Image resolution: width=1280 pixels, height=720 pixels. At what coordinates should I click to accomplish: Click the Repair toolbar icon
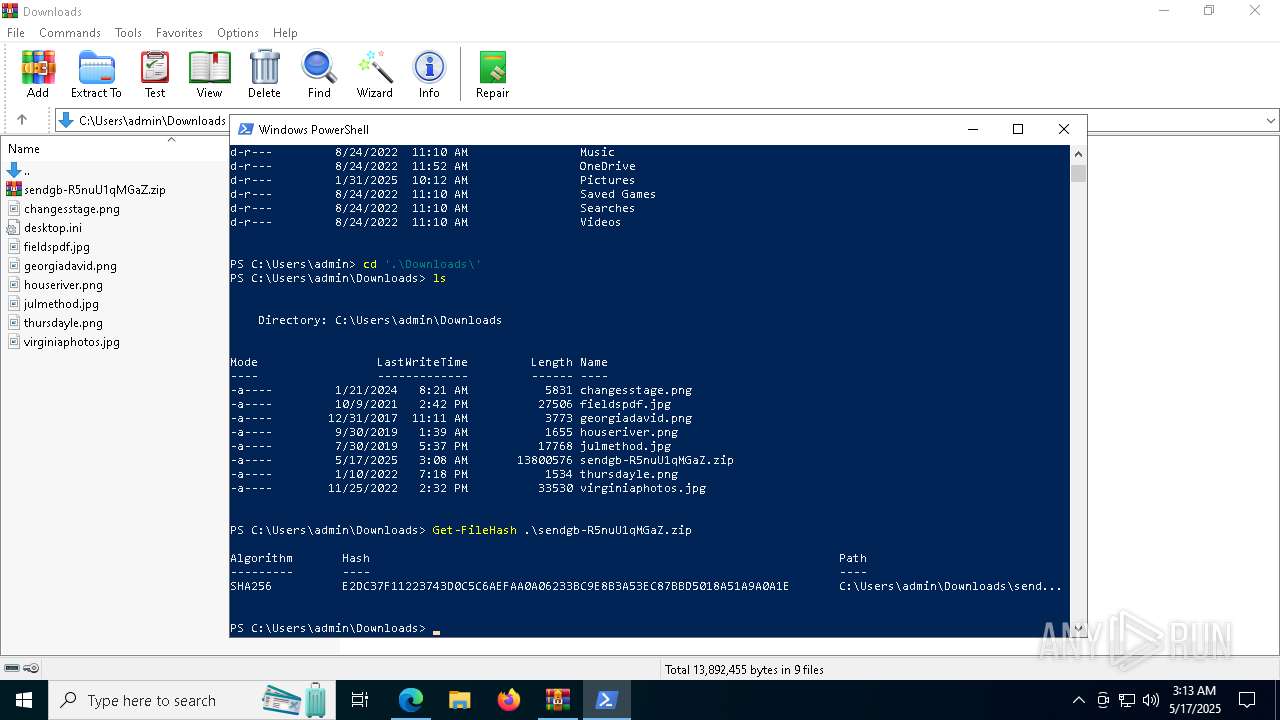click(x=492, y=75)
